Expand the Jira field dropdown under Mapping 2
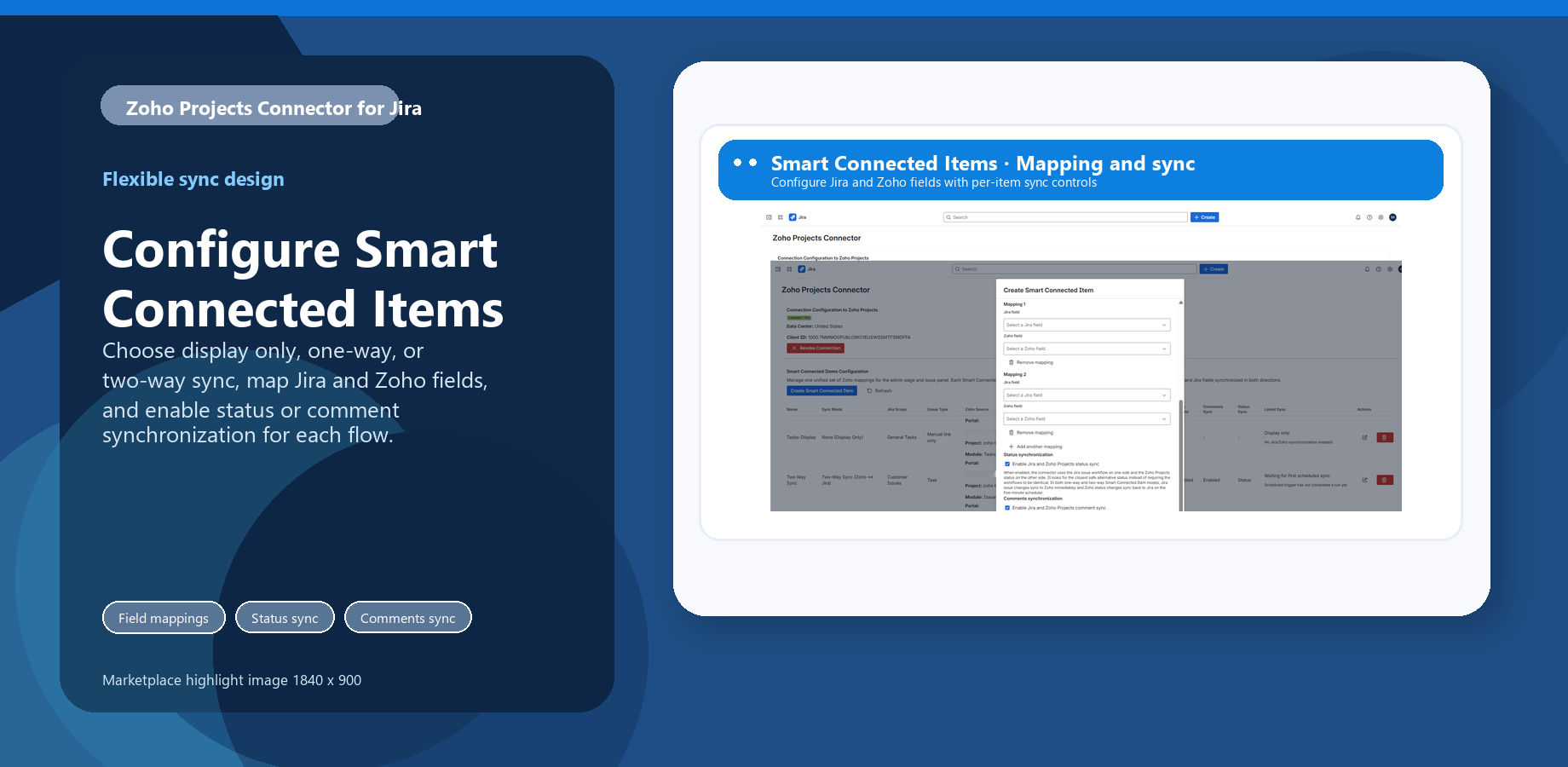 click(x=1087, y=395)
